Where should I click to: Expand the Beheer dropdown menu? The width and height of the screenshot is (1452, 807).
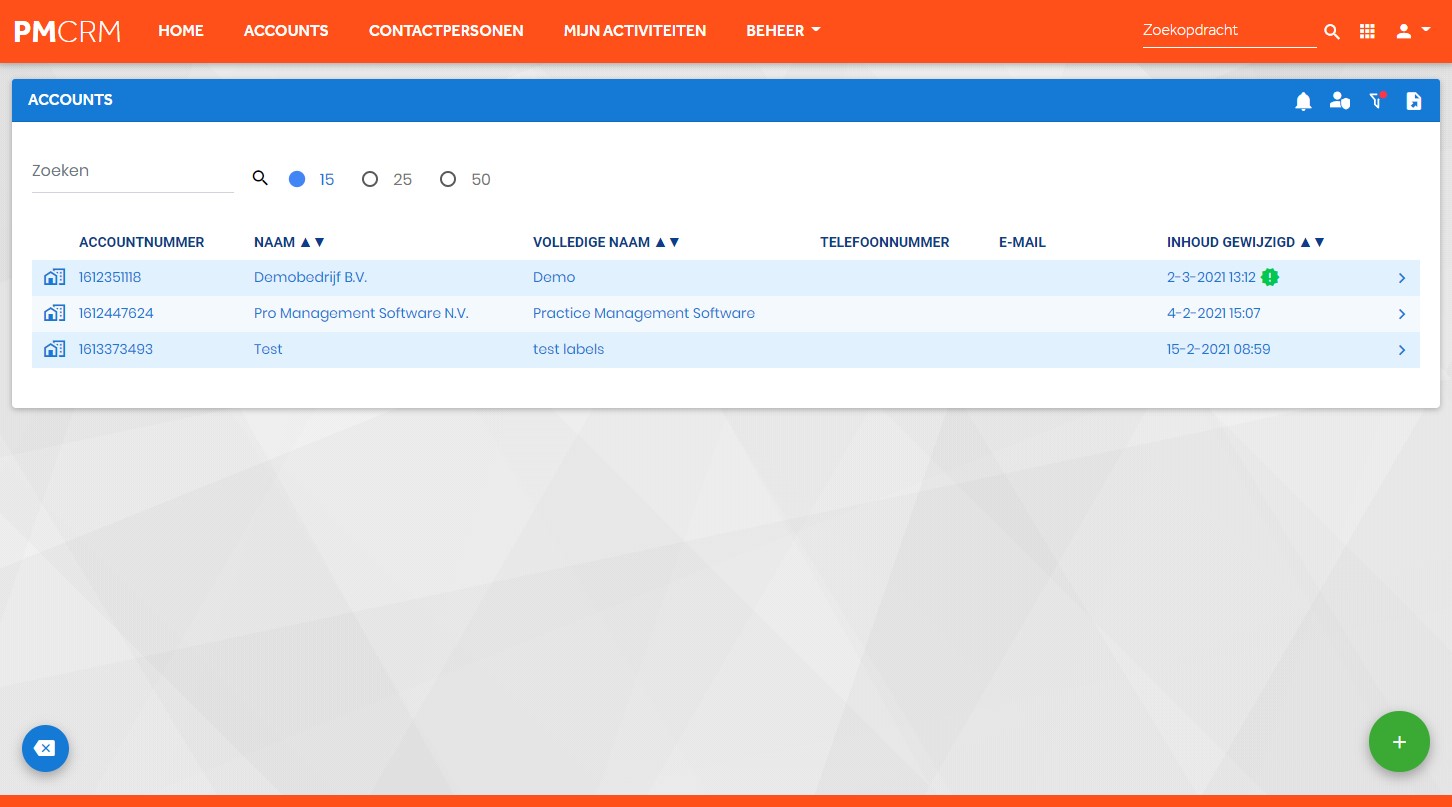[x=783, y=31]
